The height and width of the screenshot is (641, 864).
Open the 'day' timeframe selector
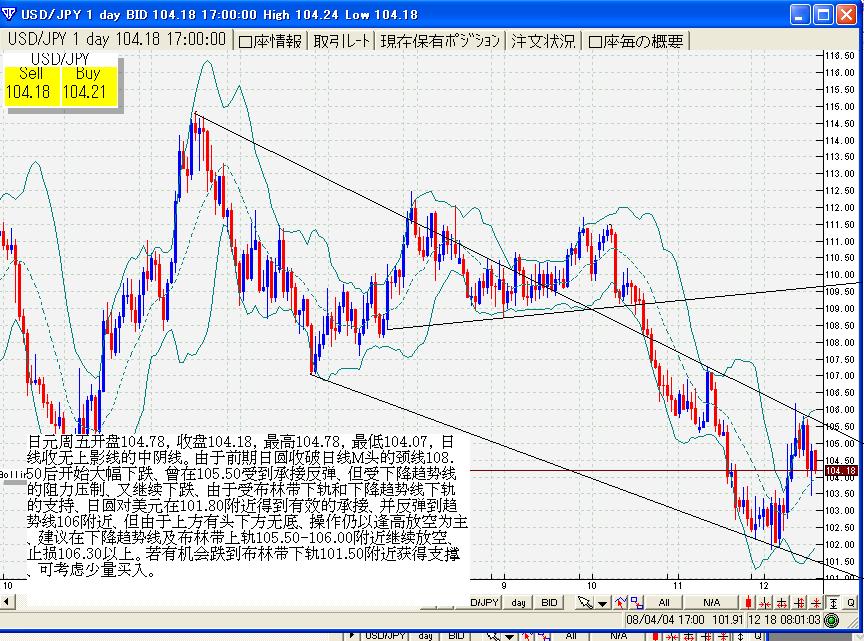519,602
